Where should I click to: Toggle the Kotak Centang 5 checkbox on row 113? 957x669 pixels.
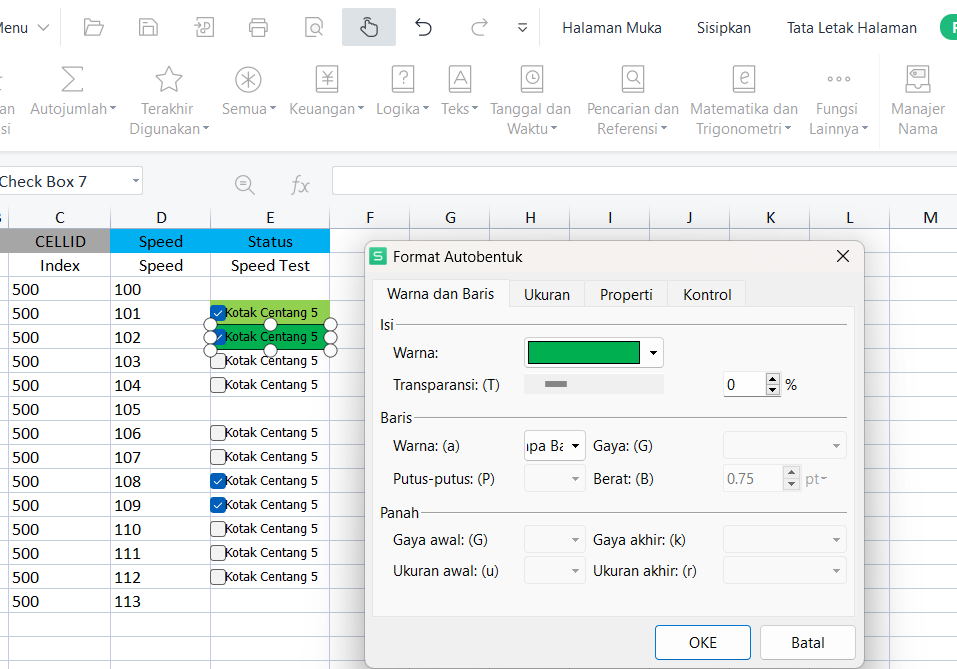[217, 600]
